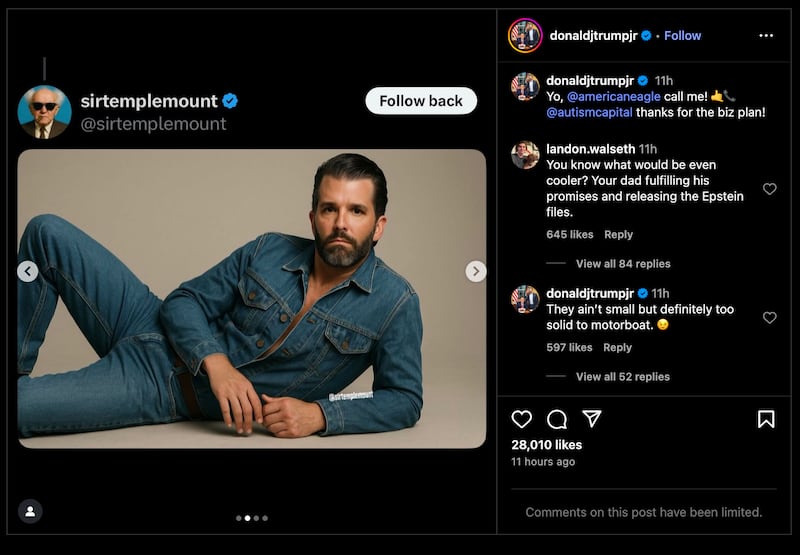Viewport: 800px width, 555px height.
Task: Like landon.walseth's comment
Action: point(769,189)
